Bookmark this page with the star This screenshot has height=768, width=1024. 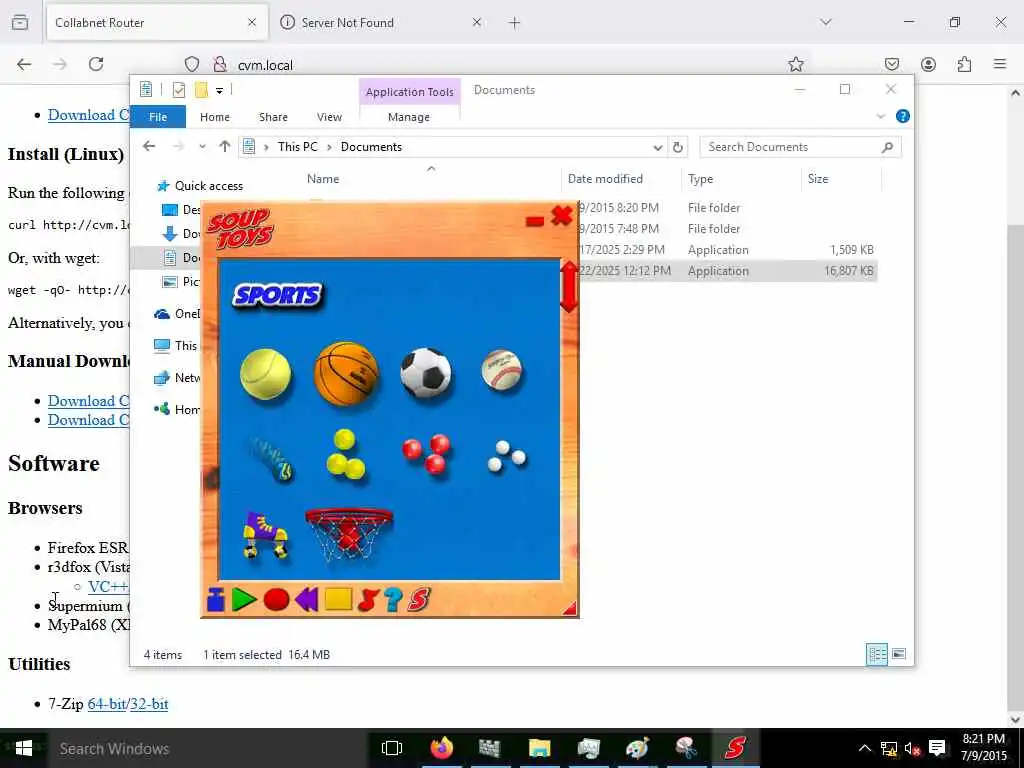795,64
